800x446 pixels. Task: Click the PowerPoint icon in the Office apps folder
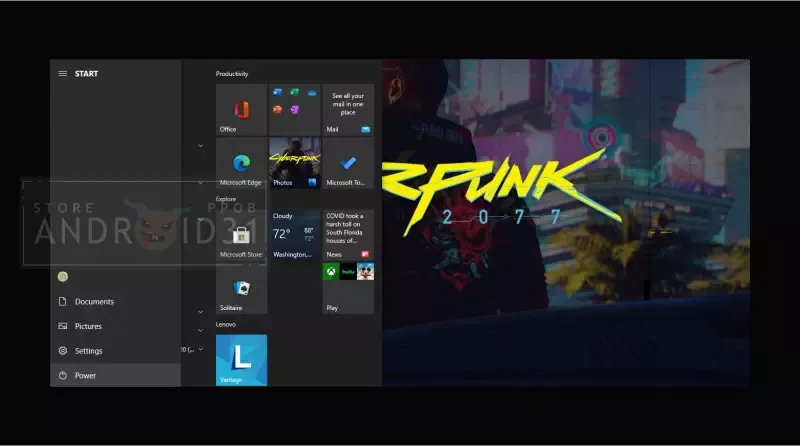(278, 109)
